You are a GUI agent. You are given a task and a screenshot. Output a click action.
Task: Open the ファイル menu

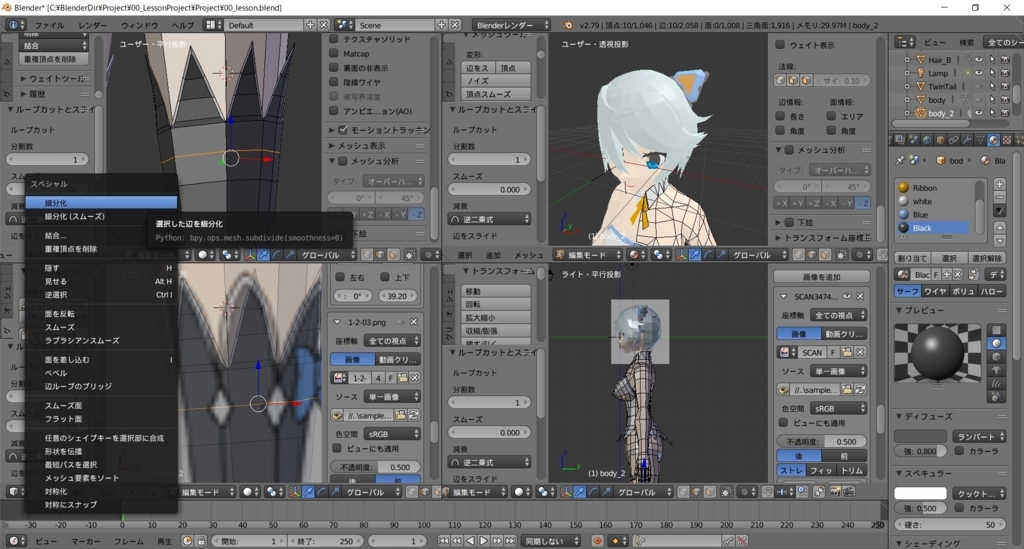point(50,25)
